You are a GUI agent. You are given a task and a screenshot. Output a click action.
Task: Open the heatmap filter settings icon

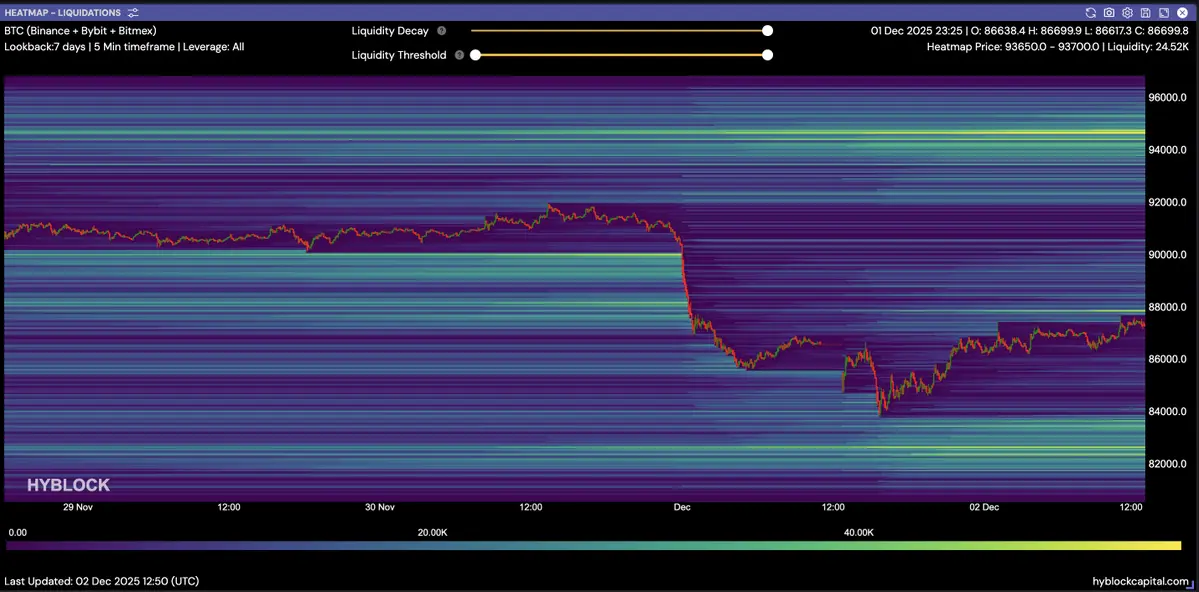pyautogui.click(x=133, y=13)
